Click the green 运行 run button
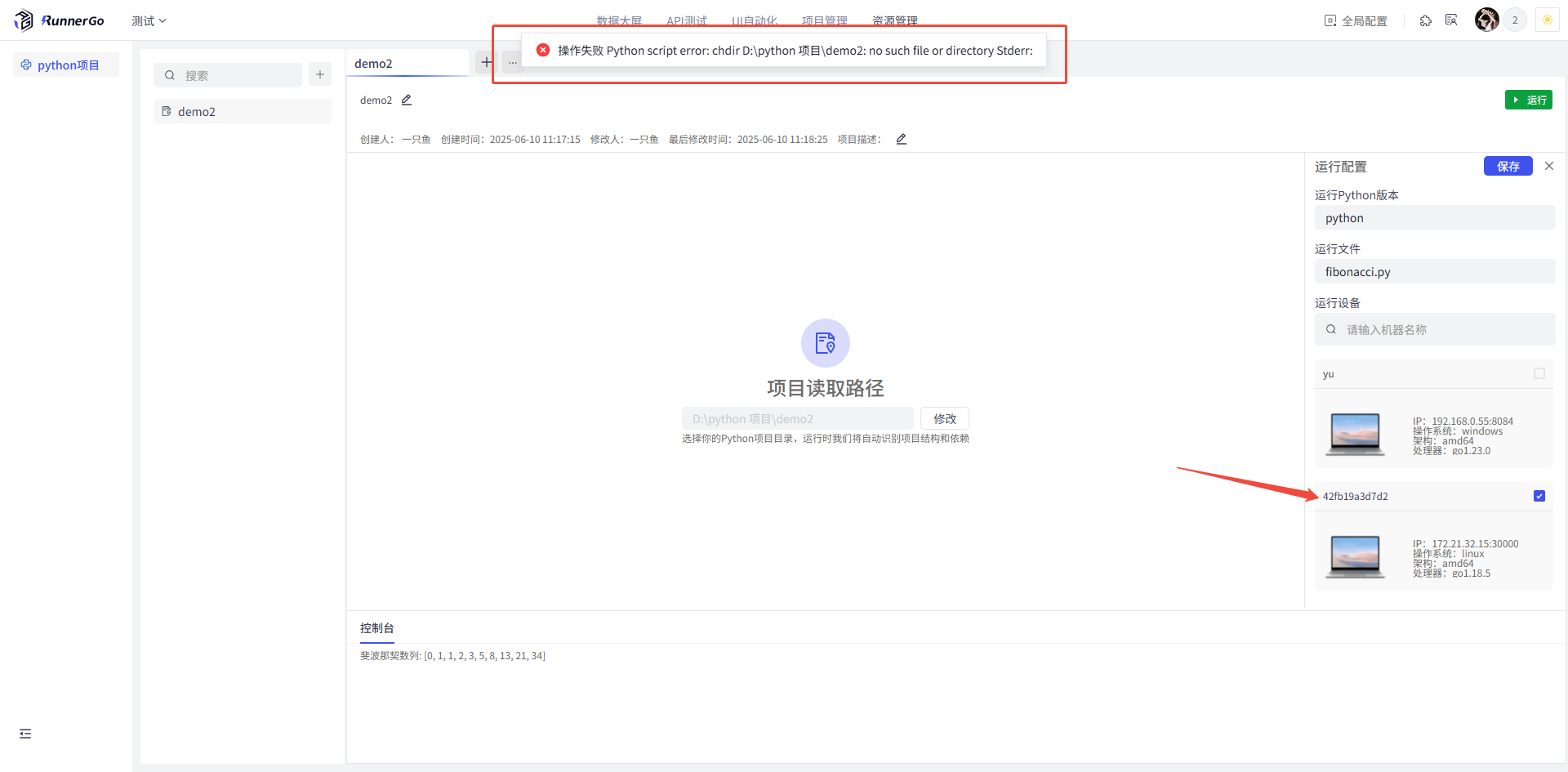 click(x=1528, y=100)
